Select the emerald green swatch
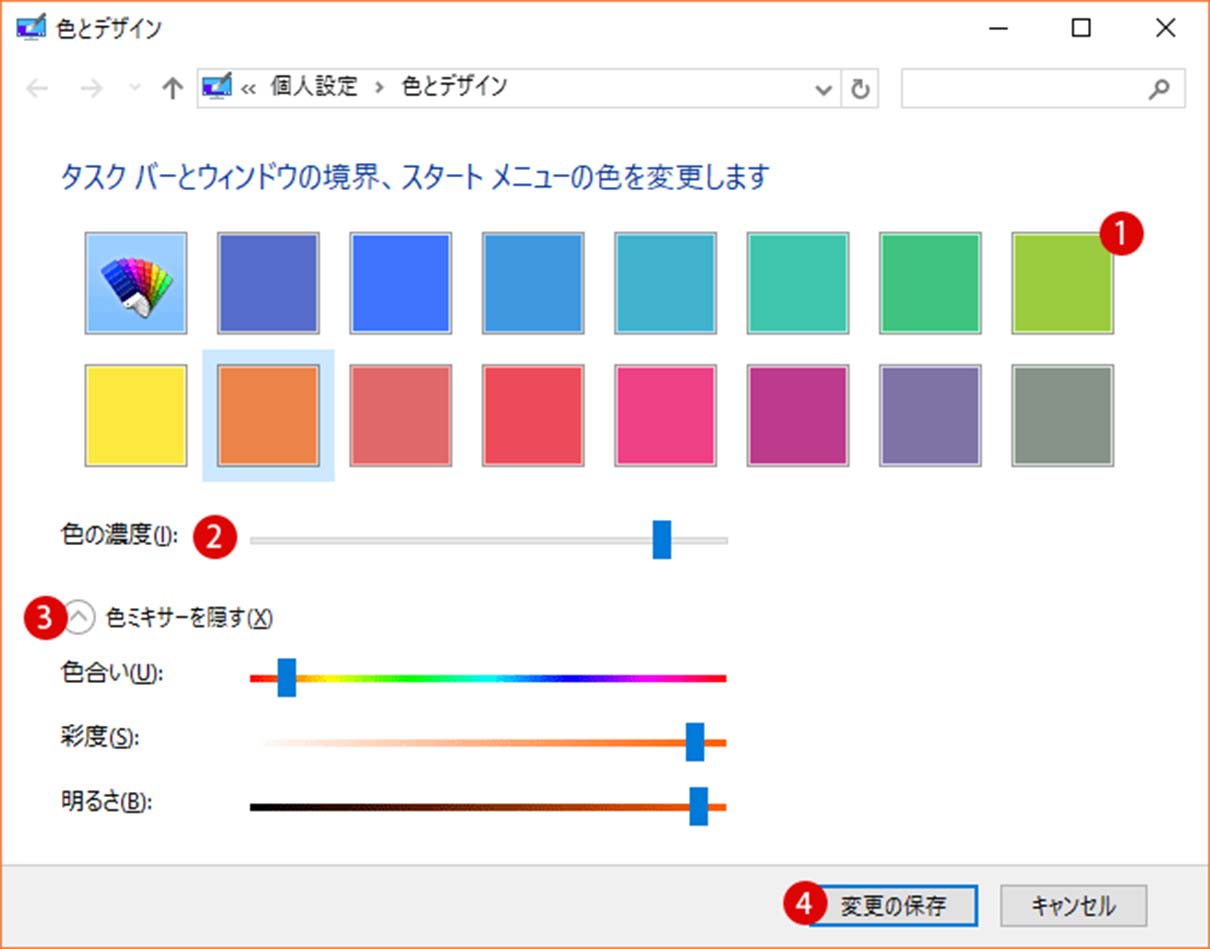Viewport: 1210px width, 949px height. pyautogui.click(x=930, y=283)
